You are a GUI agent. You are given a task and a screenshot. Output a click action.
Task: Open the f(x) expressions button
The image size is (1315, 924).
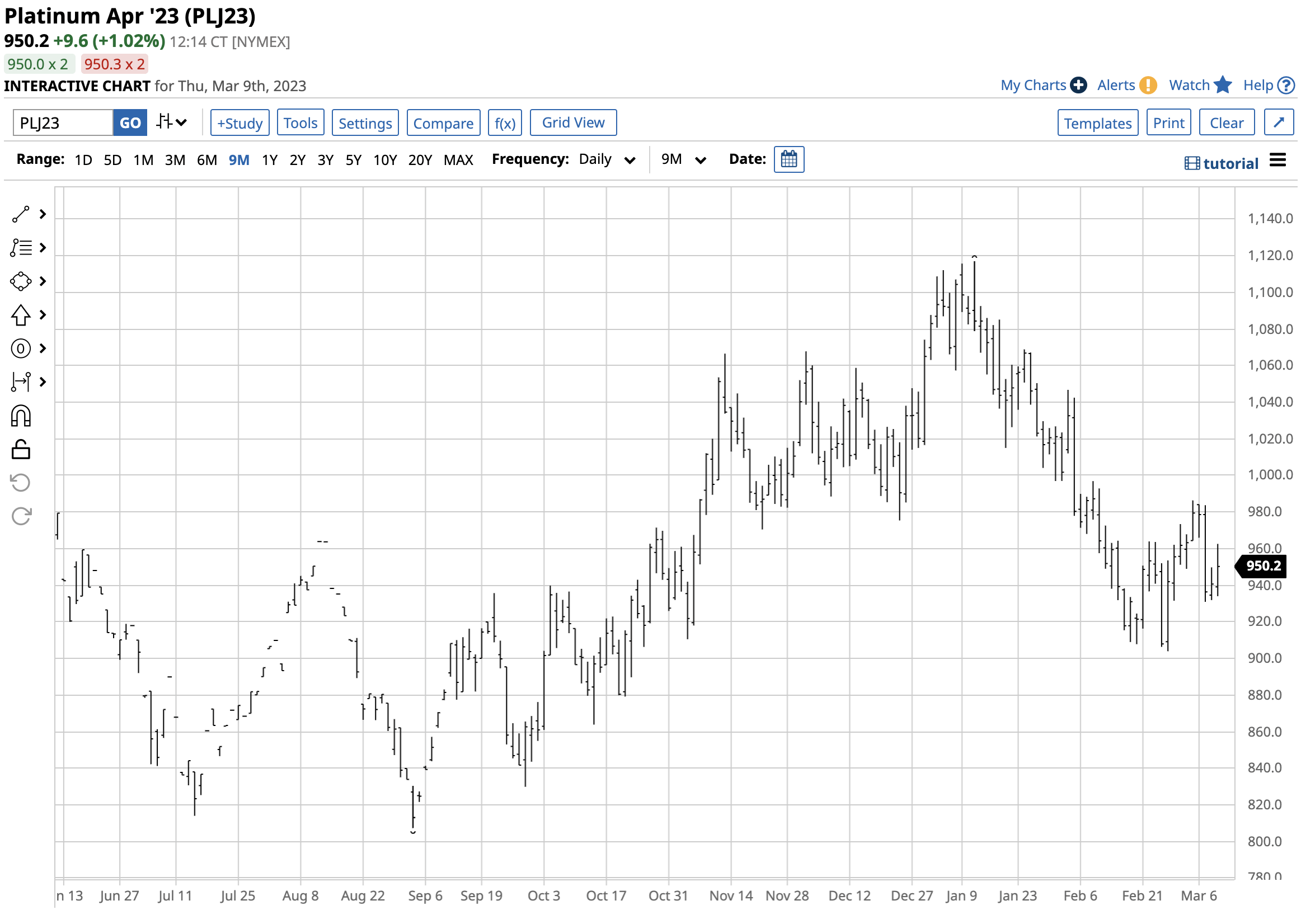point(505,123)
